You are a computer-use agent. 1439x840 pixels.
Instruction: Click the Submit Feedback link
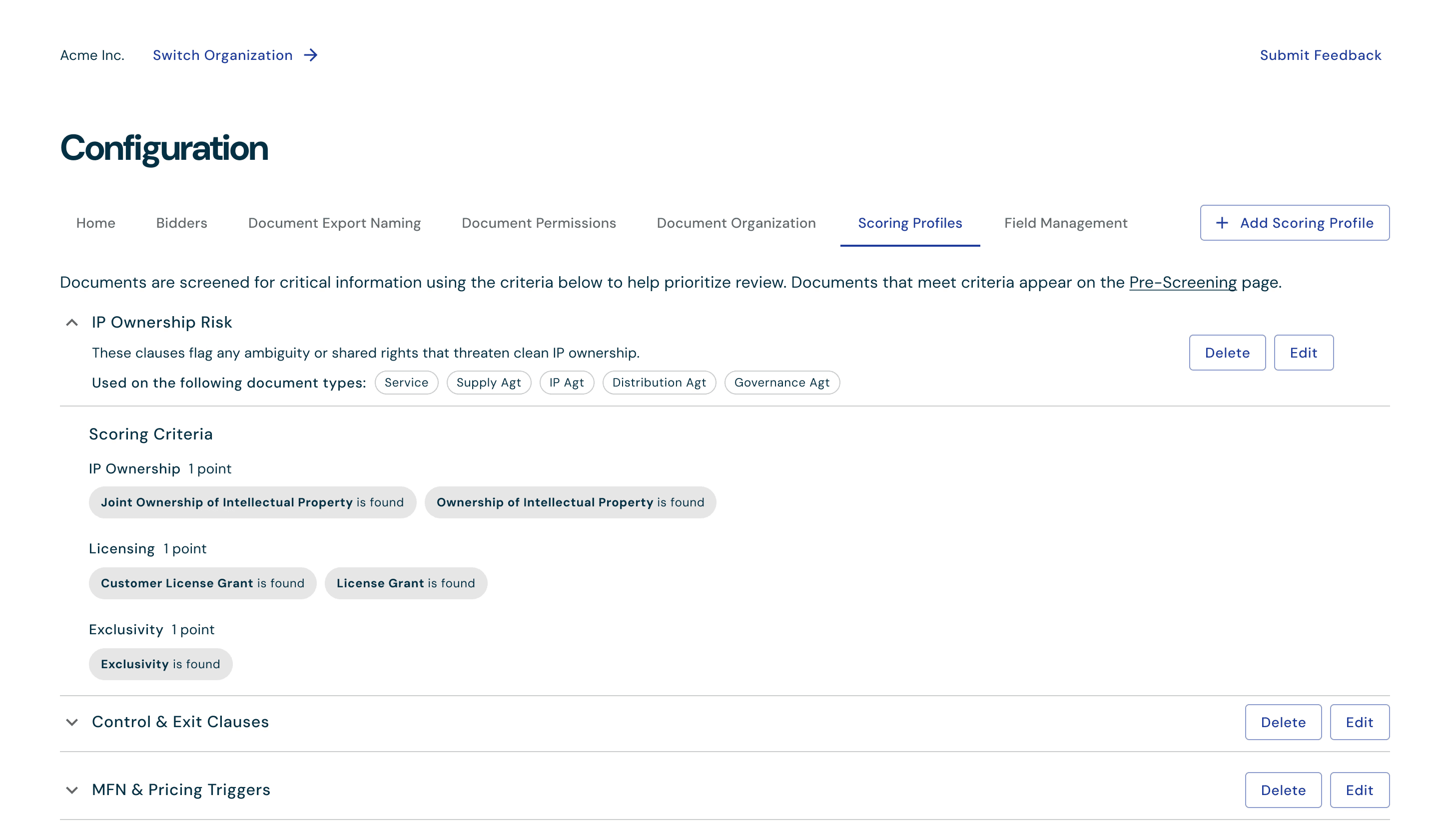(x=1320, y=55)
